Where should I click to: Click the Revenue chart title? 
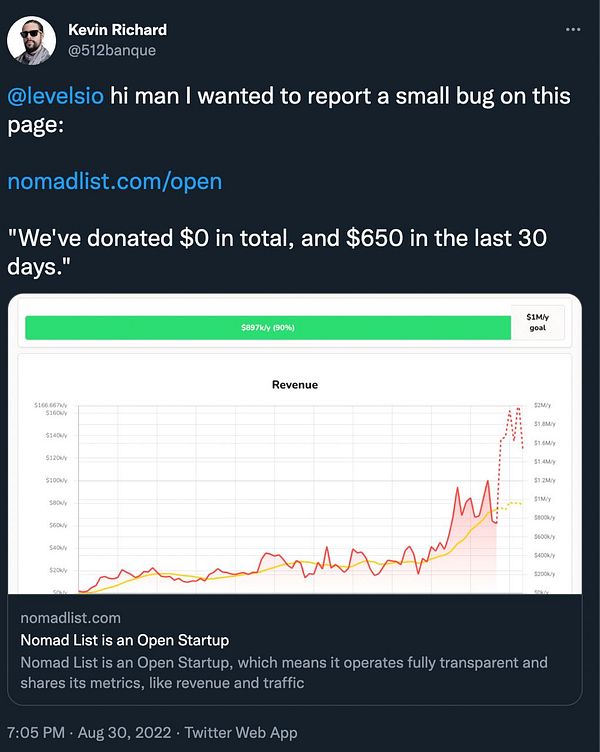(x=294, y=384)
